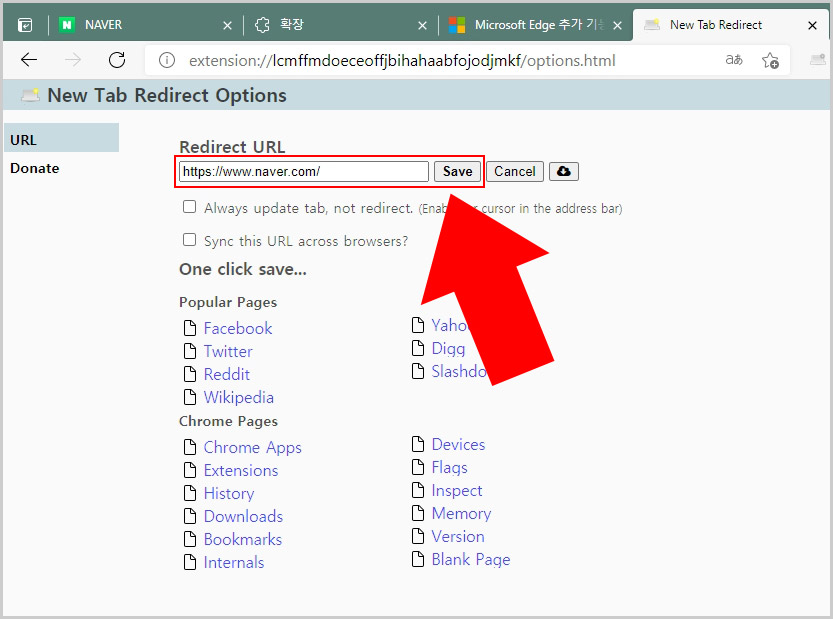Click the site info icon in address bar
Screen dimensions: 833x619
tap(167, 60)
